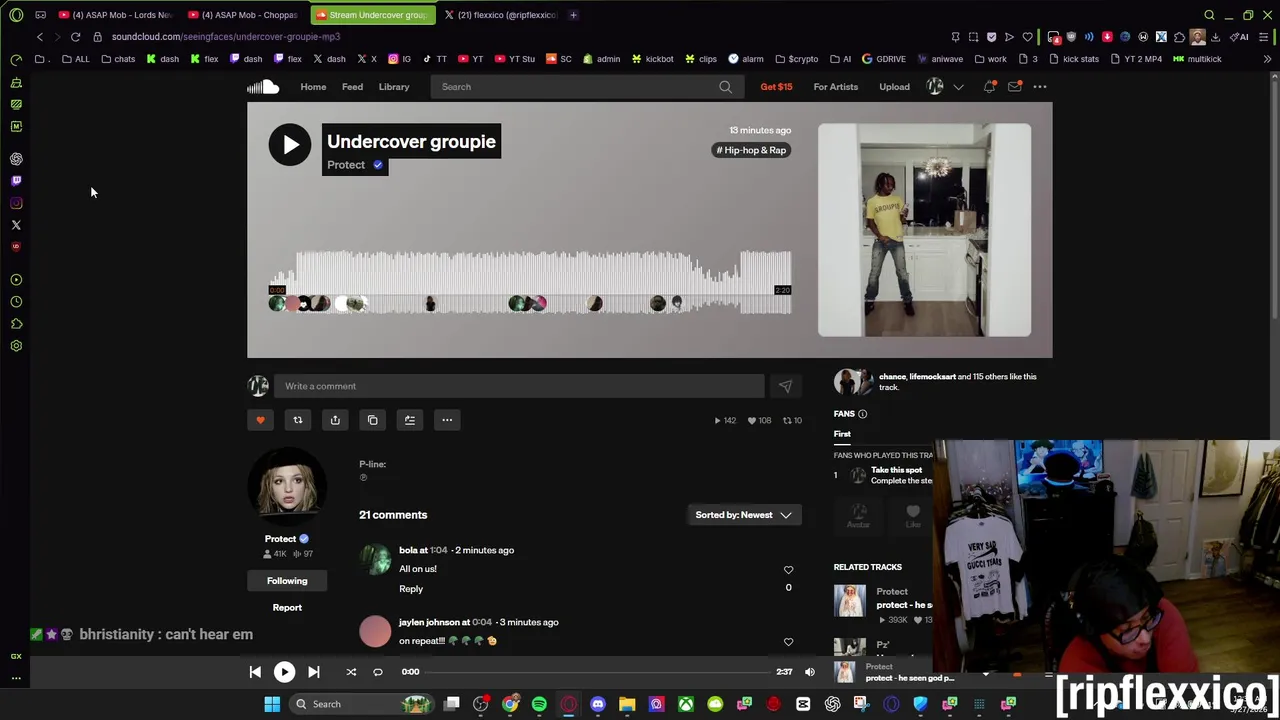
Task: Open Spotify from the Windows taskbar
Action: [539, 704]
